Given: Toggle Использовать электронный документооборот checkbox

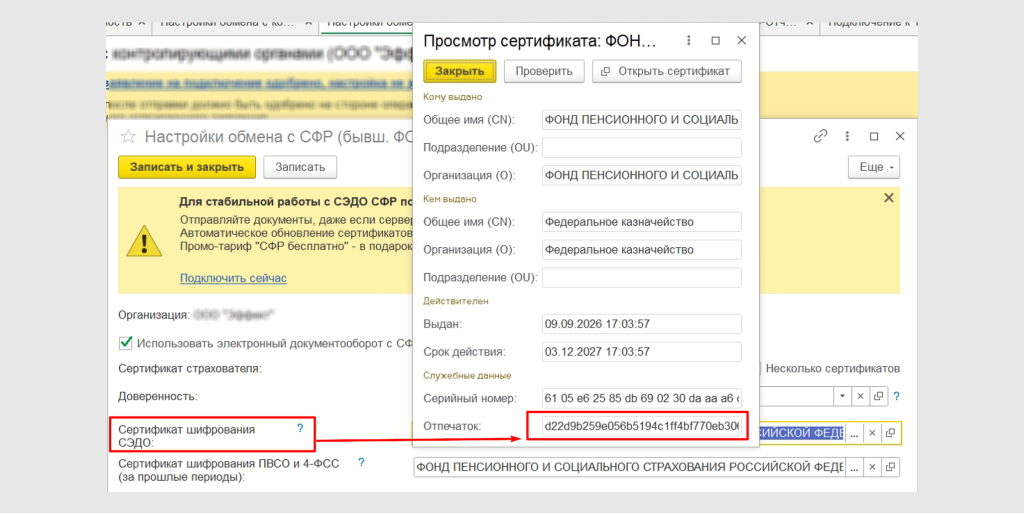Looking at the screenshot, I should coord(125,343).
